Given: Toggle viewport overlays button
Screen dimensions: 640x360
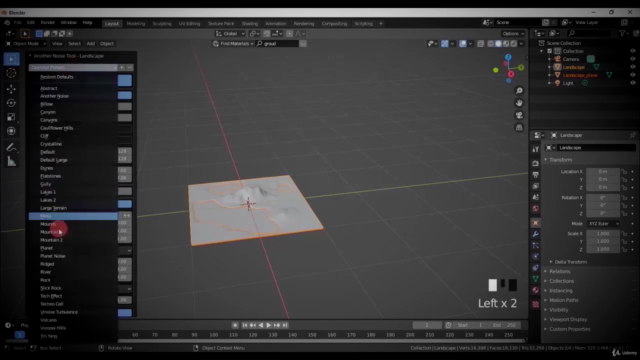Looking at the screenshot, I should 462,44.
